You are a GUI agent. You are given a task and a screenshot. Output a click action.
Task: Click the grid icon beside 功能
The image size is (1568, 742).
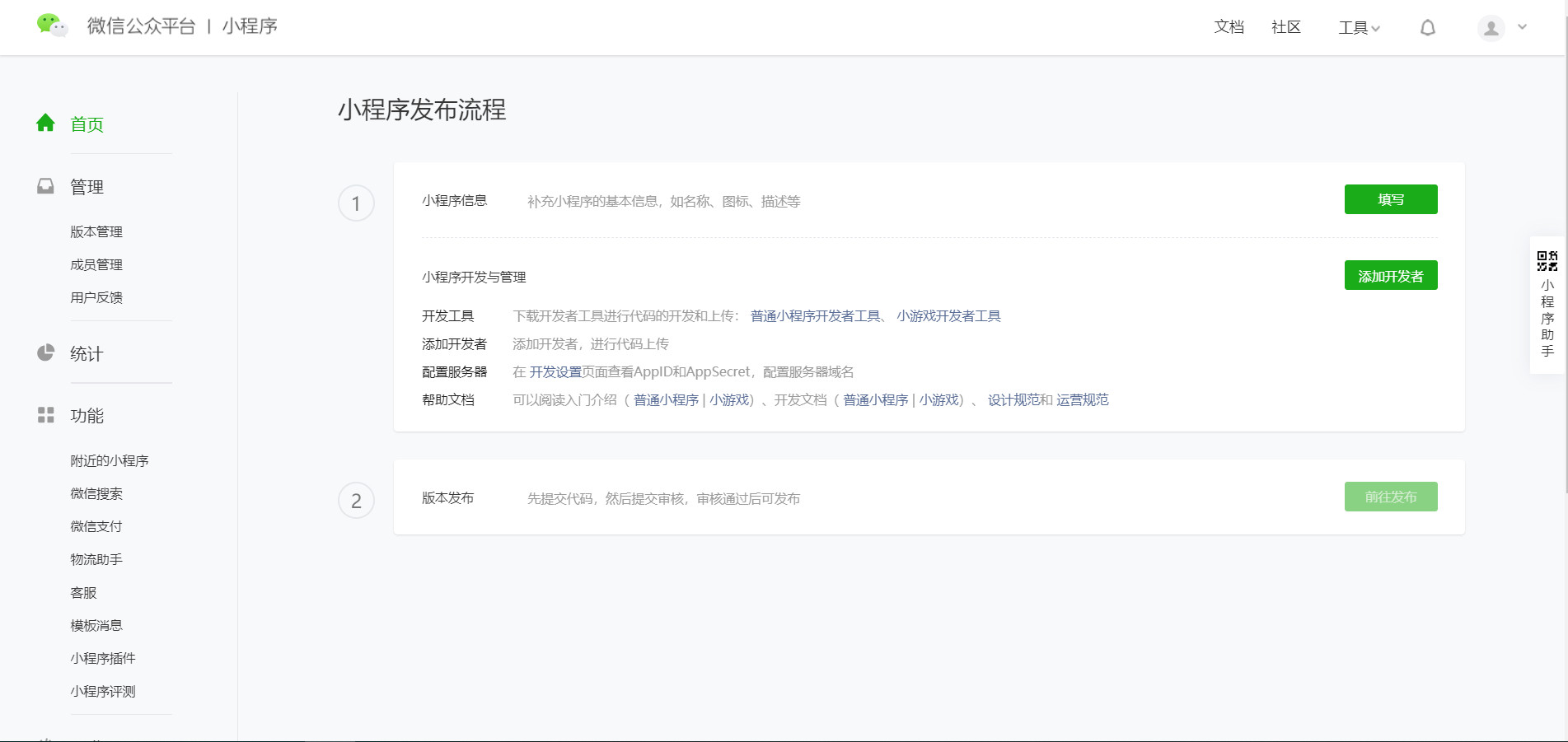[x=45, y=415]
